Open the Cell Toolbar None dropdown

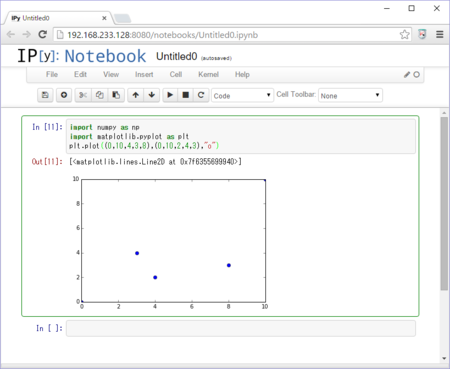tap(350, 96)
